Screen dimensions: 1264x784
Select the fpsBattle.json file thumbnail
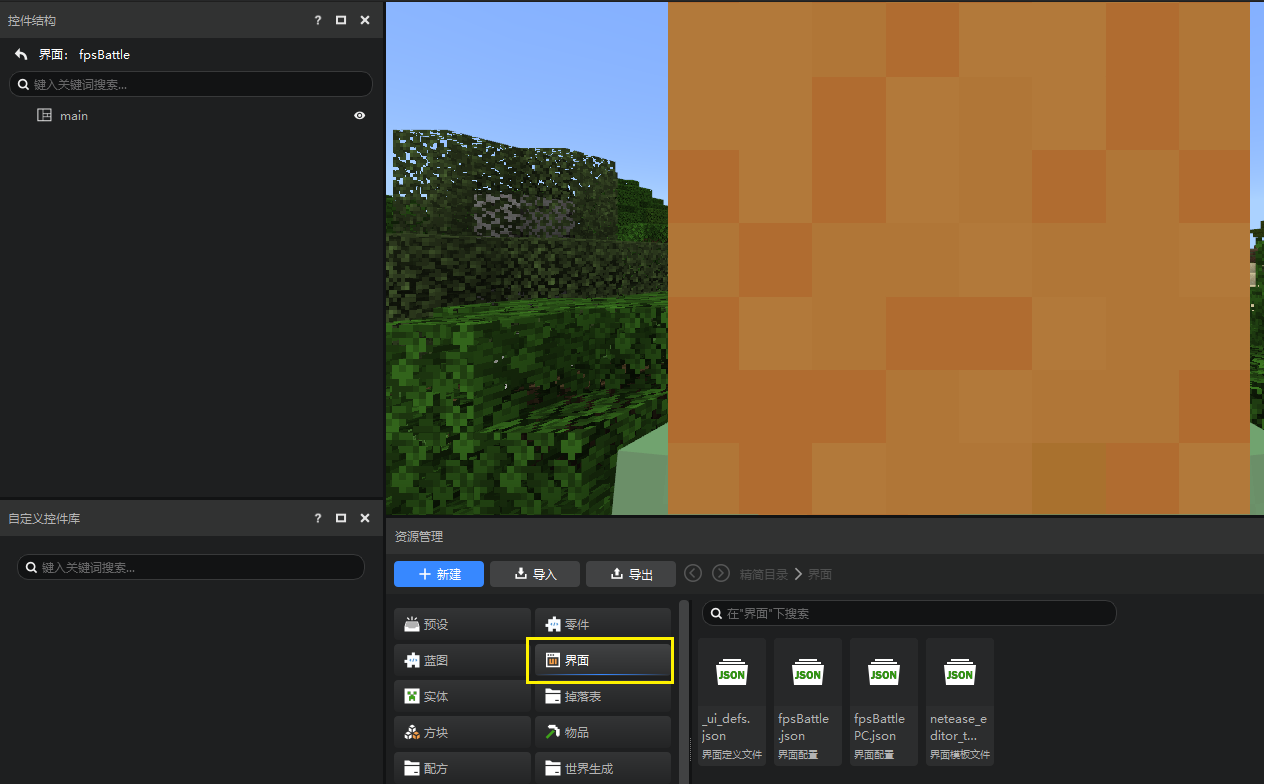[808, 701]
